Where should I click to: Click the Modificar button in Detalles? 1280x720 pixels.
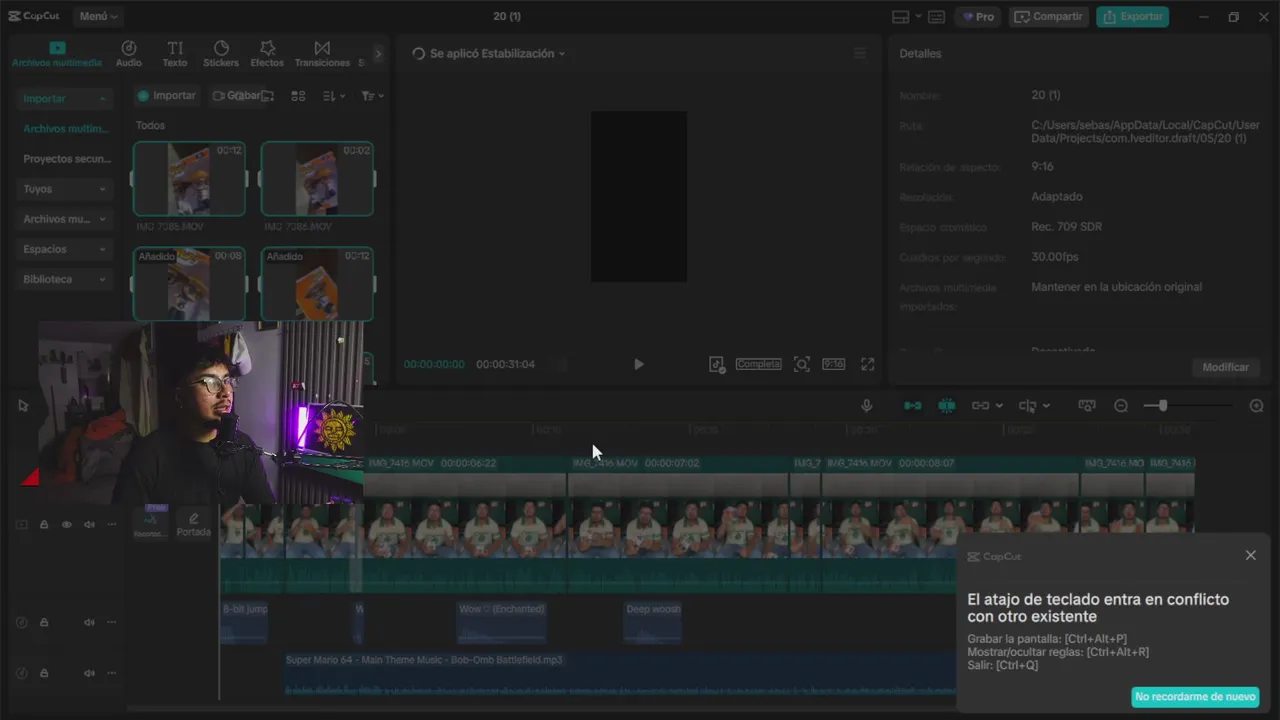point(1225,367)
